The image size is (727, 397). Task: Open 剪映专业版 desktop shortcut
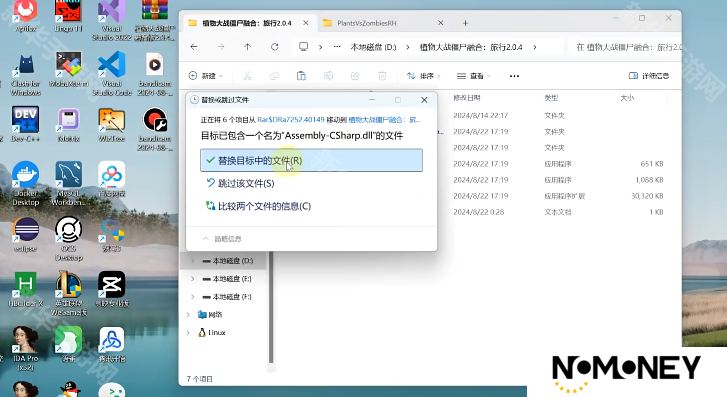112,289
